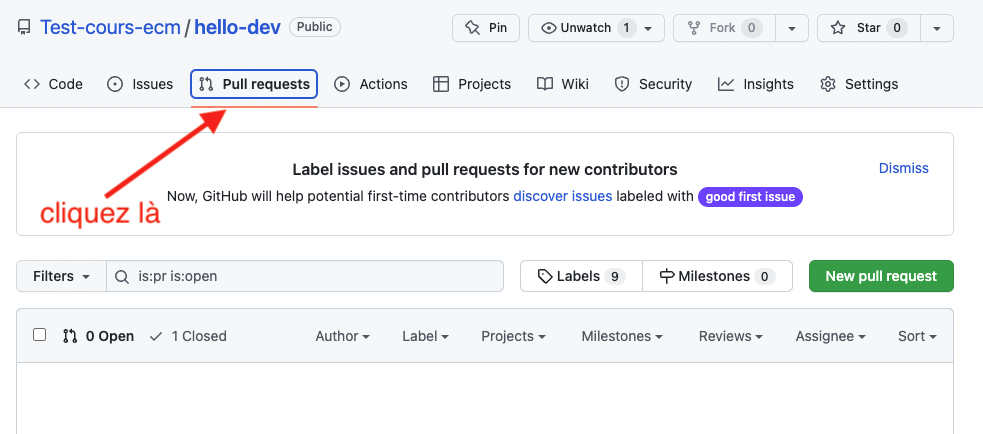Click the Pin repository button
Viewport: 983px width, 434px height.
486,28
